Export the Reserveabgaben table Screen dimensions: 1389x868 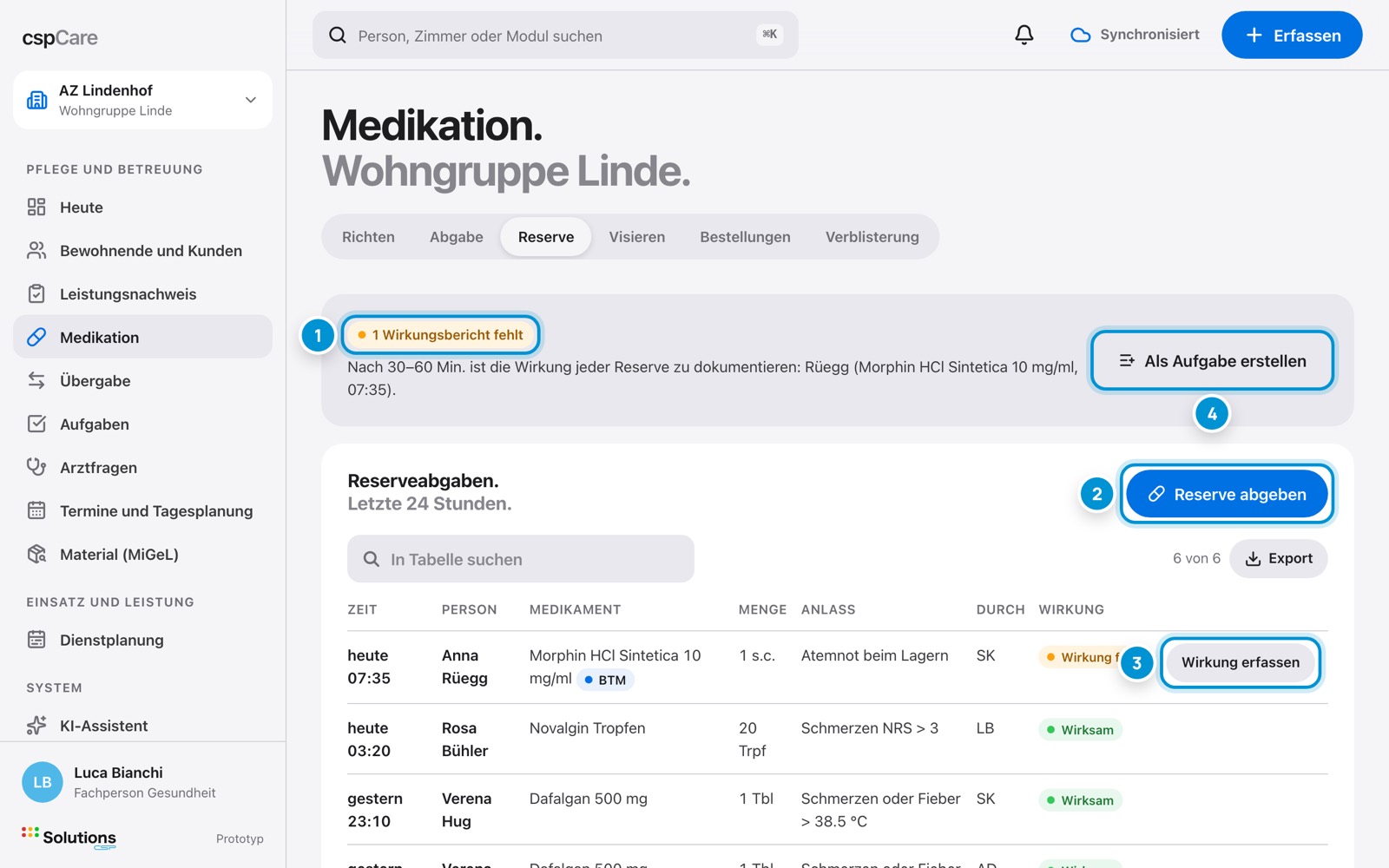[1278, 558]
